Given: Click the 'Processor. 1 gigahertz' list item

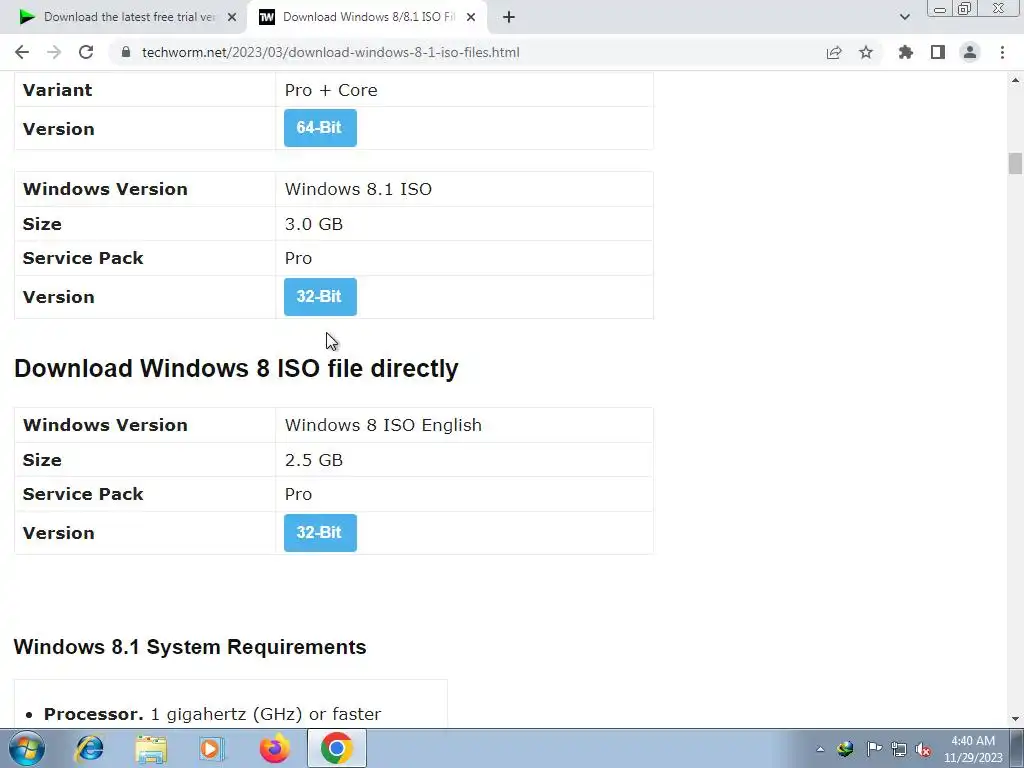Looking at the screenshot, I should click(x=212, y=714).
